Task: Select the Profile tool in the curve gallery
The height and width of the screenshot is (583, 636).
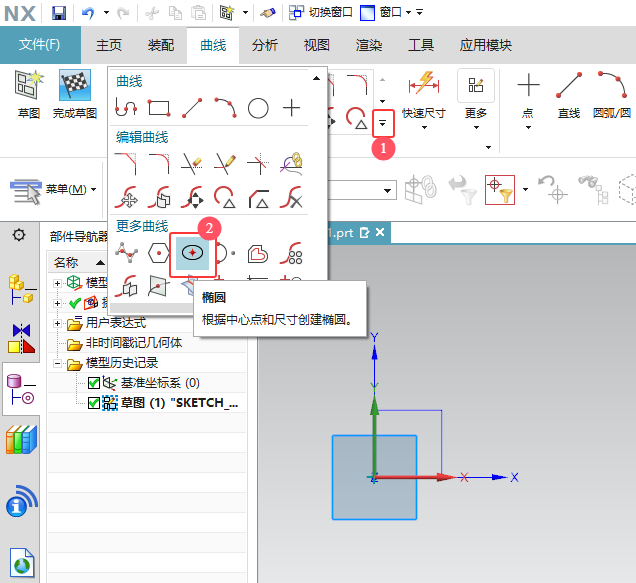Action: (x=126, y=108)
